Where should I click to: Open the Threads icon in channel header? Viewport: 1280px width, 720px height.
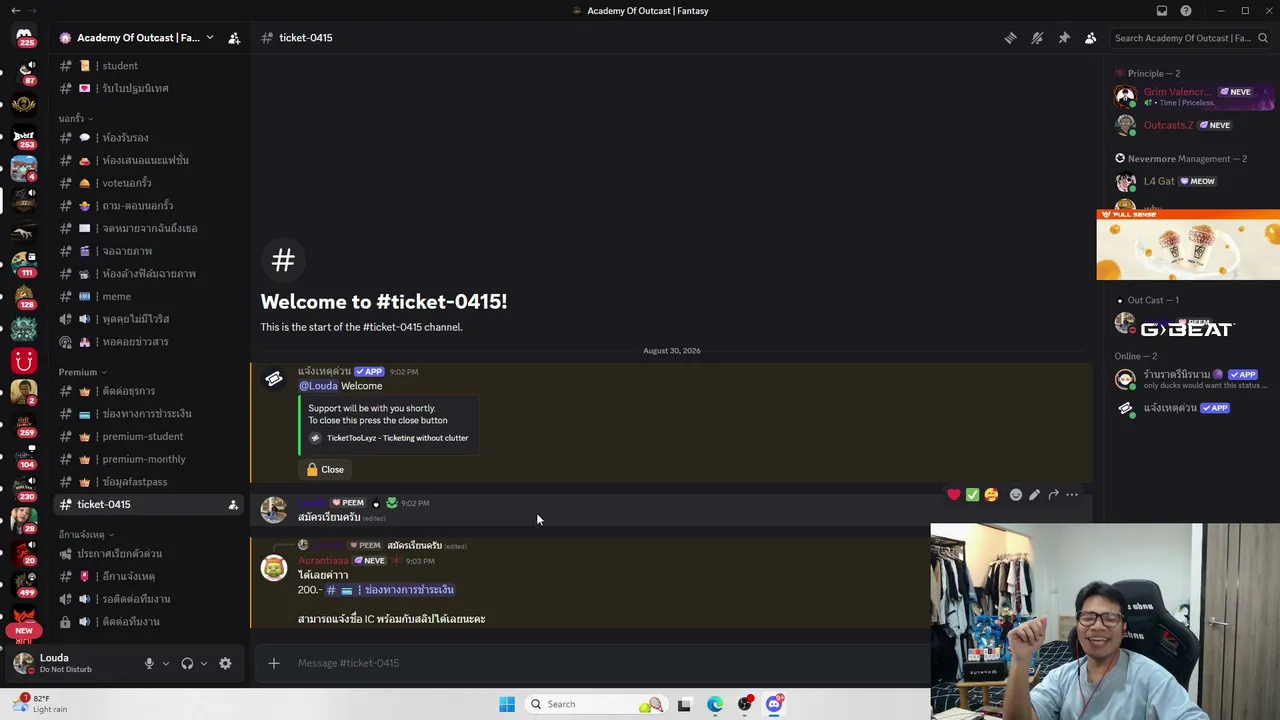click(x=1010, y=38)
